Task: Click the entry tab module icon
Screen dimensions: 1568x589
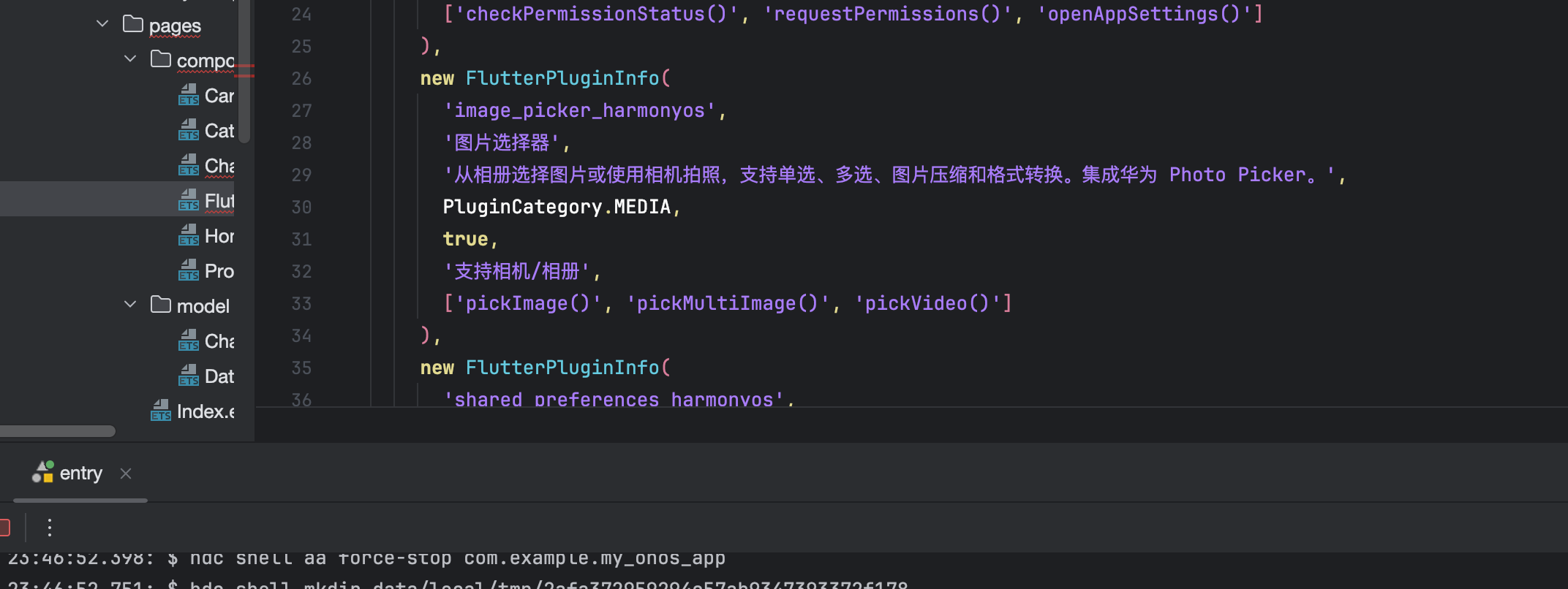Action: (42, 472)
